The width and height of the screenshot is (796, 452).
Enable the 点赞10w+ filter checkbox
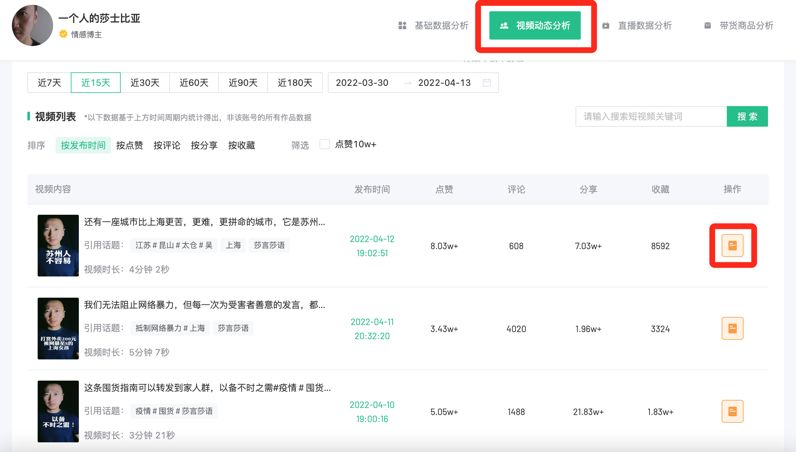click(x=324, y=145)
